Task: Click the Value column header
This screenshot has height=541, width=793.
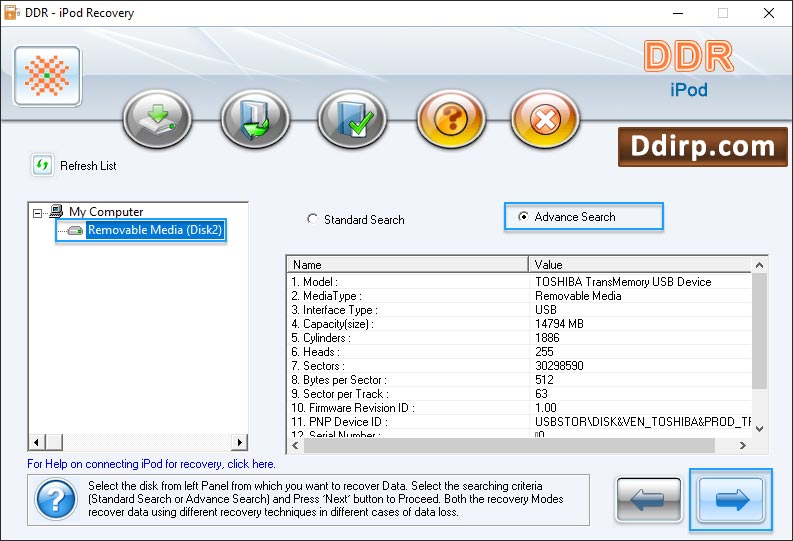Action: [640, 264]
